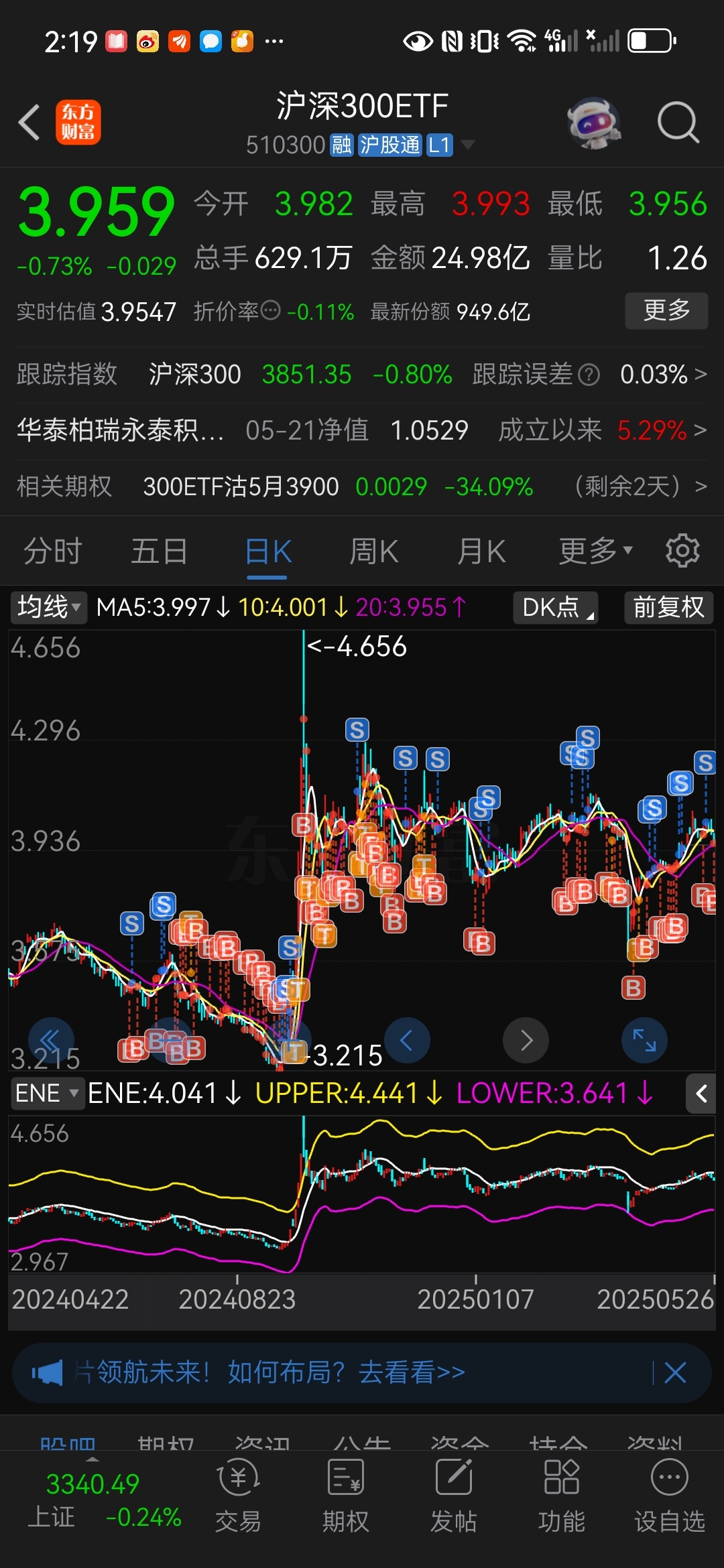Tap the 最新份额 949.6亿 value
This screenshot has height=1568, width=724.
tap(450, 312)
